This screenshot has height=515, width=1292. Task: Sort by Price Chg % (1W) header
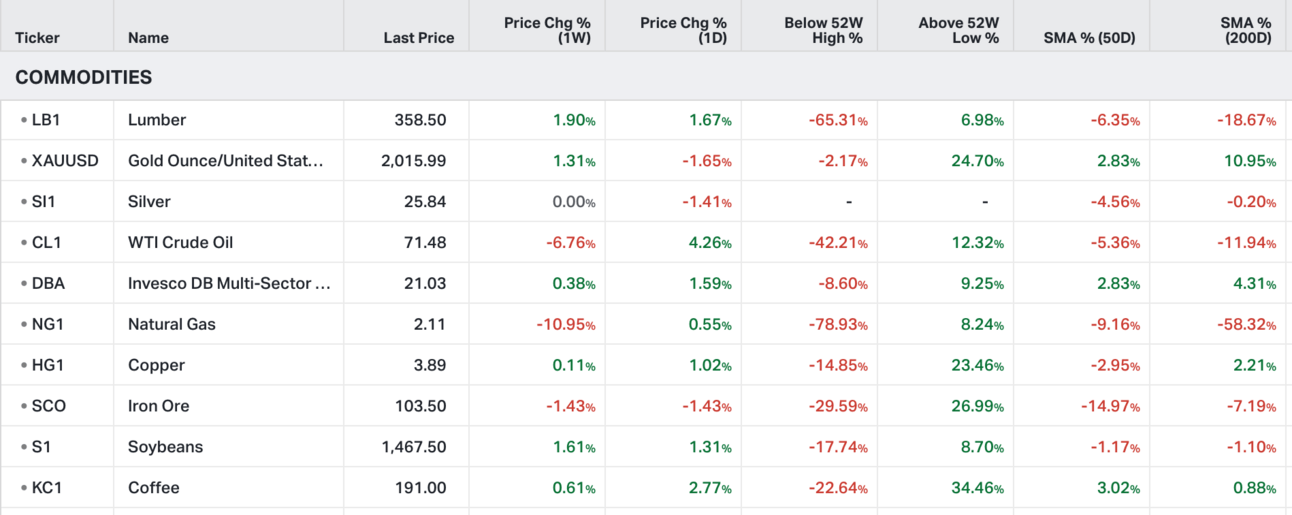pos(550,30)
